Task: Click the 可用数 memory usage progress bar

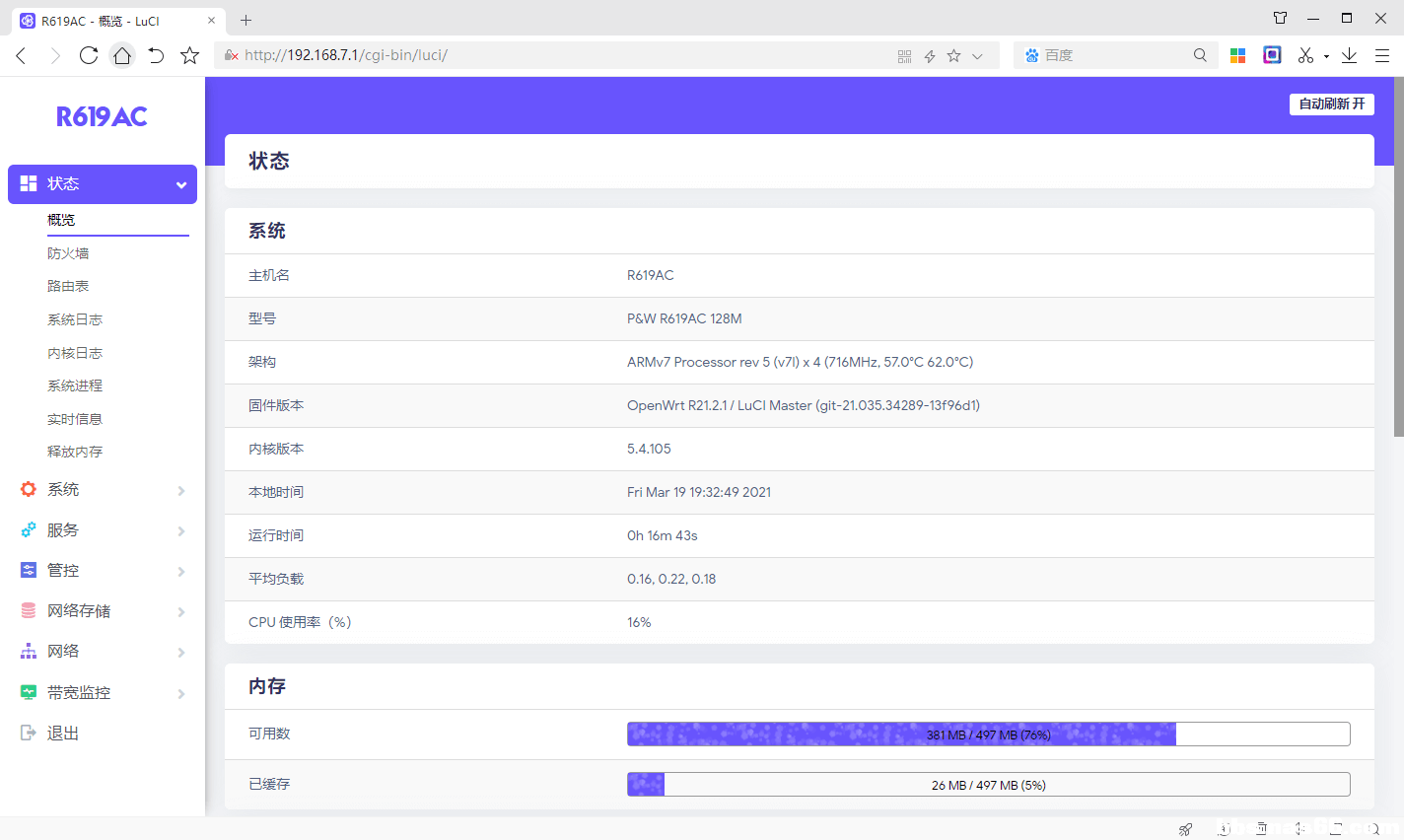Action: tap(988, 734)
